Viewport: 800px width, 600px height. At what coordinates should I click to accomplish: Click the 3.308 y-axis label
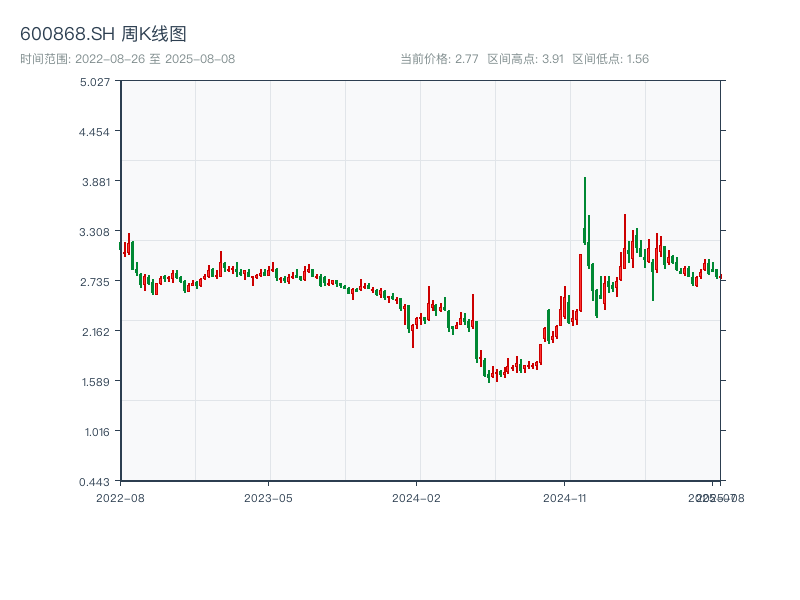pyautogui.click(x=95, y=232)
